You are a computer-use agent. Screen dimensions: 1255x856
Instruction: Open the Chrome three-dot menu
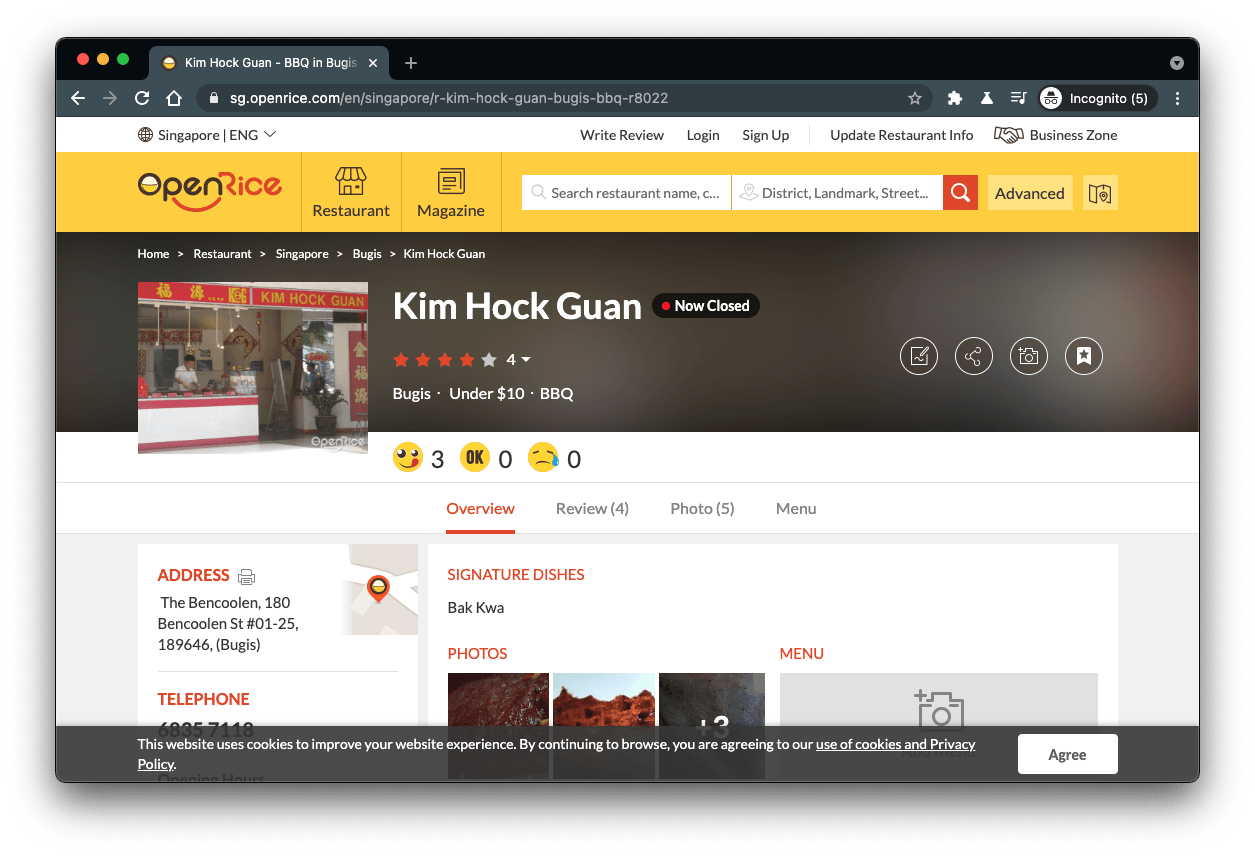click(1177, 98)
